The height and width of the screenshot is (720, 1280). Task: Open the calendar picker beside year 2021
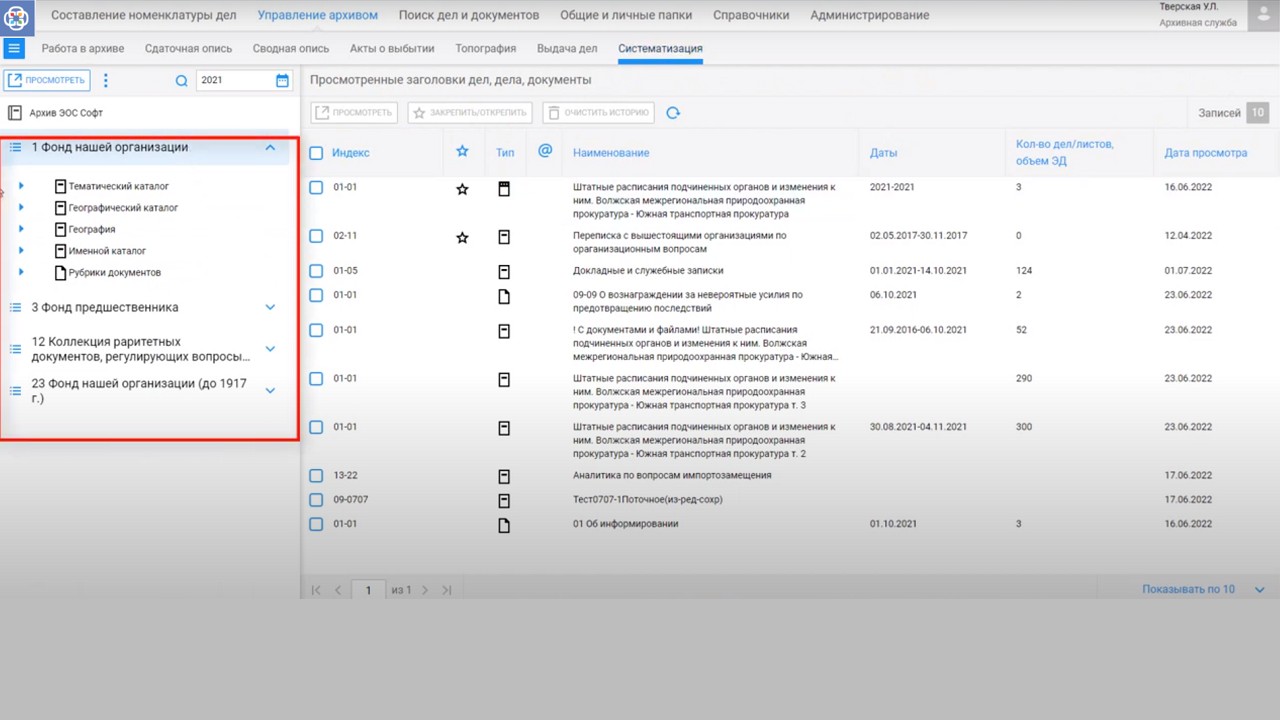282,81
